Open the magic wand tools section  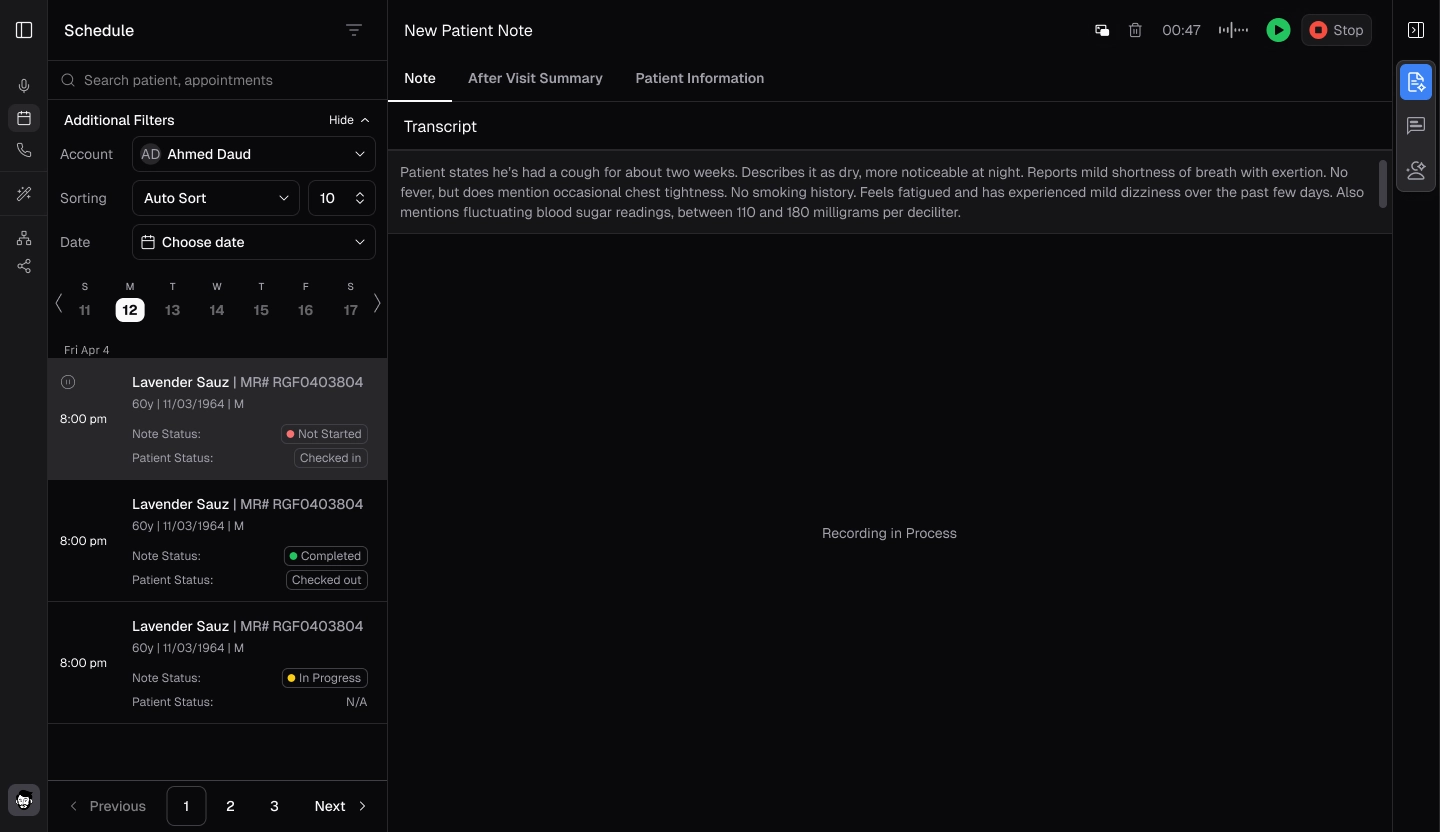[24, 194]
